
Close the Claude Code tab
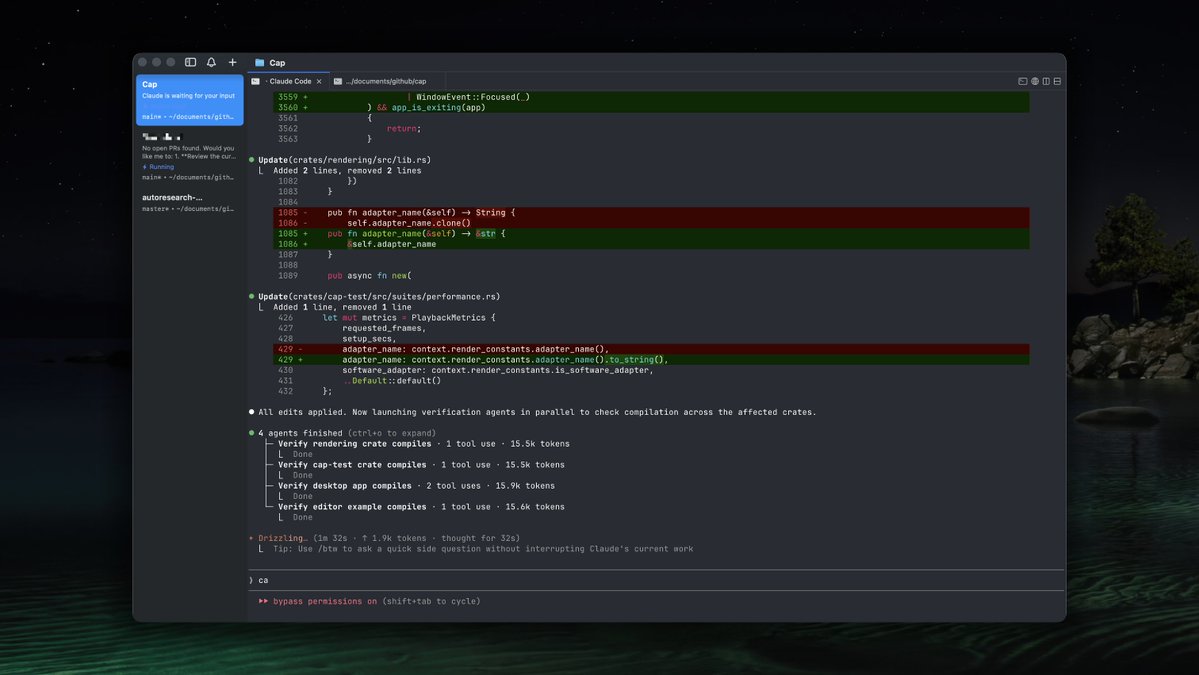coord(319,82)
